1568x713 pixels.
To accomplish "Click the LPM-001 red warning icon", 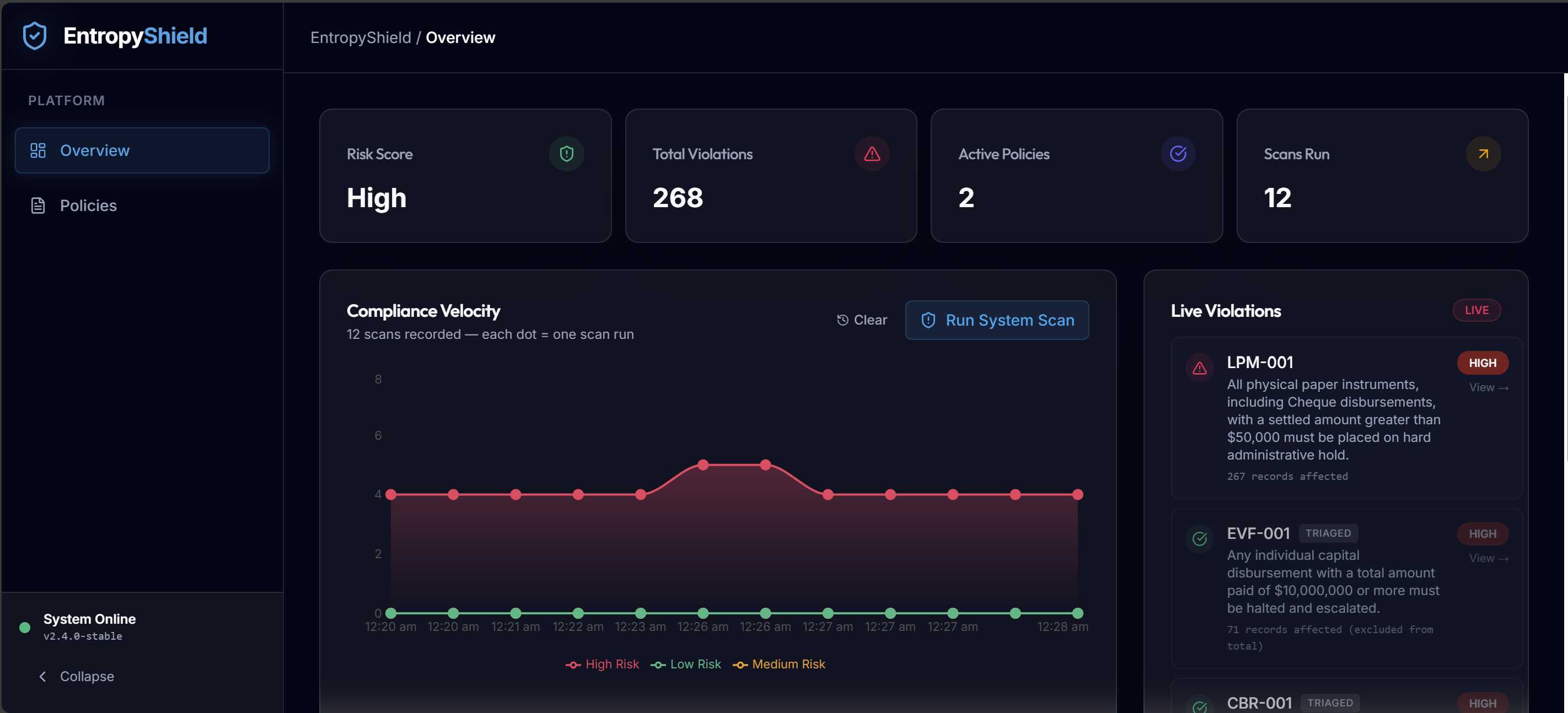I will [1199, 368].
